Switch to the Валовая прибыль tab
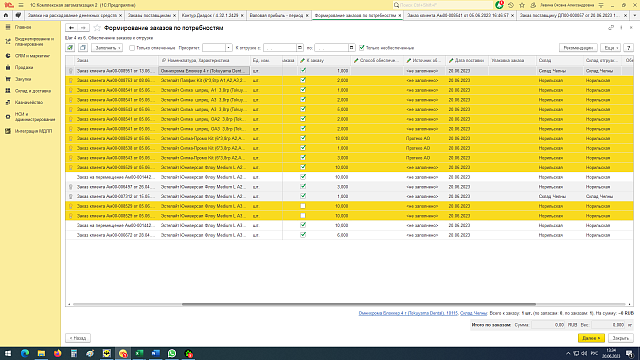The height and width of the screenshot is (360, 640). click(279, 15)
